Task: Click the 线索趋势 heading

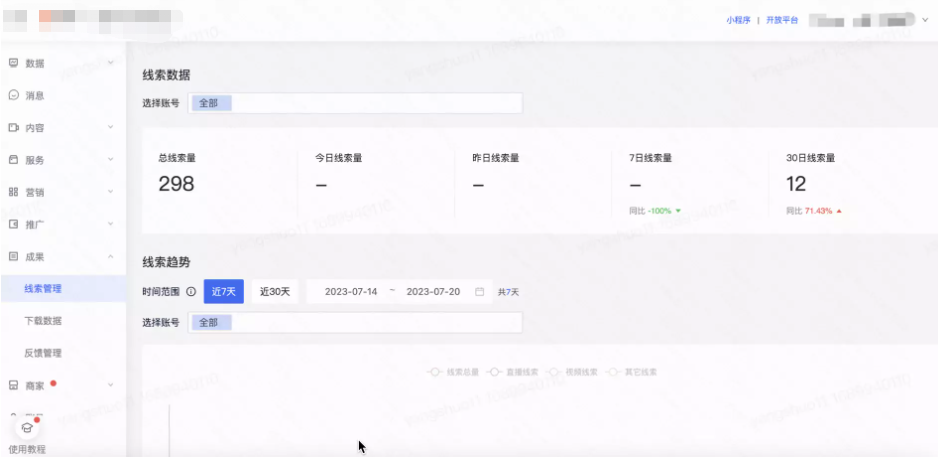Action: (166, 262)
